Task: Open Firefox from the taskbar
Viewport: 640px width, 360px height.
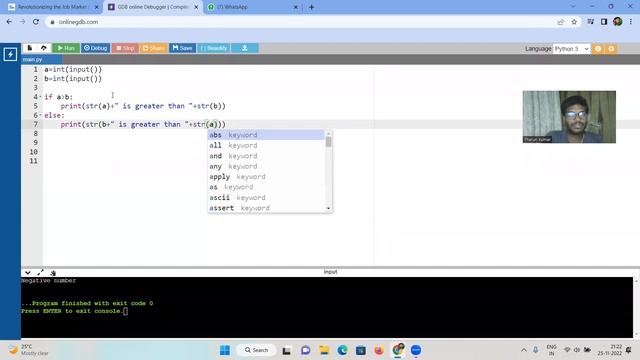Action: [379, 350]
